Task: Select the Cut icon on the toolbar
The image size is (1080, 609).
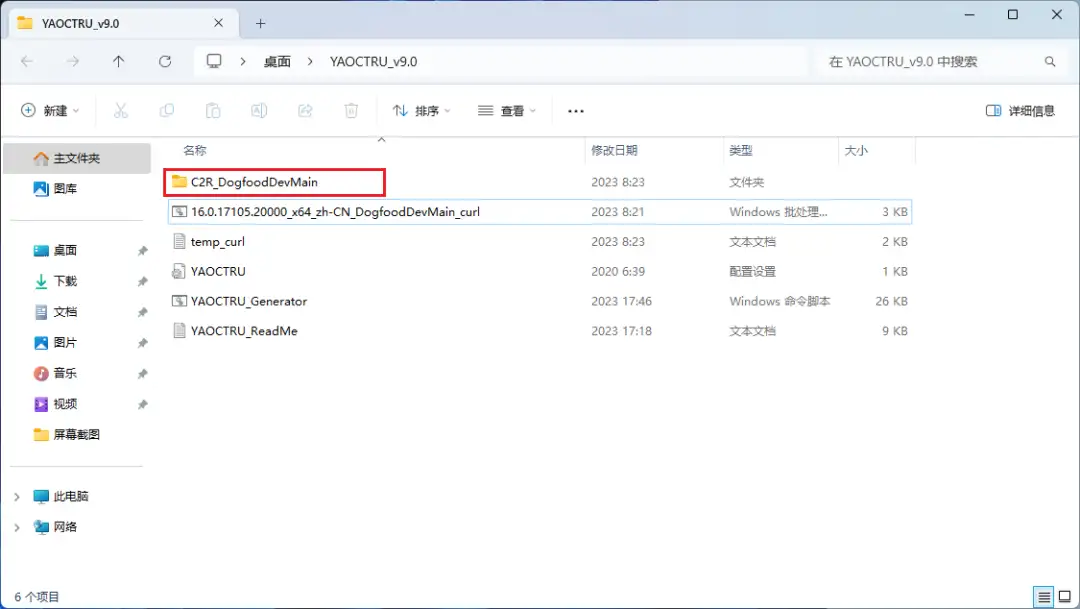Action: (x=121, y=110)
